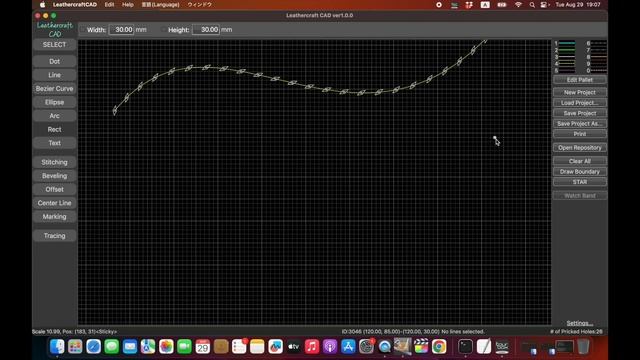Click the Clear All button
Viewport: 640px width, 360px height.
tap(580, 161)
